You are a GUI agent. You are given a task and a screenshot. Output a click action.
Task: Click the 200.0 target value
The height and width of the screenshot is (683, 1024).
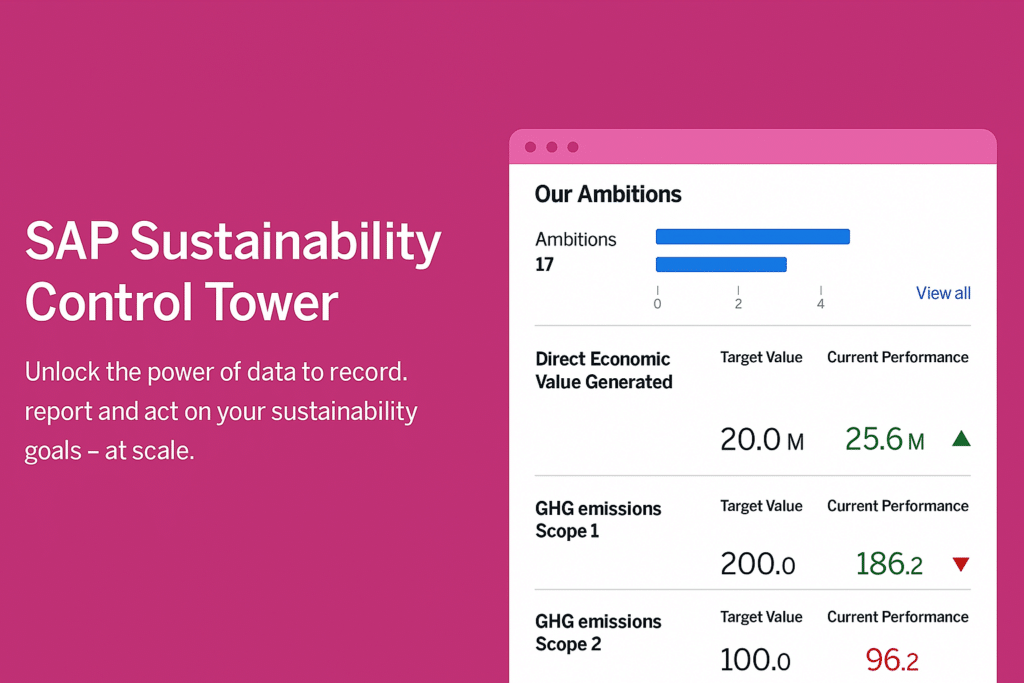pos(758,564)
